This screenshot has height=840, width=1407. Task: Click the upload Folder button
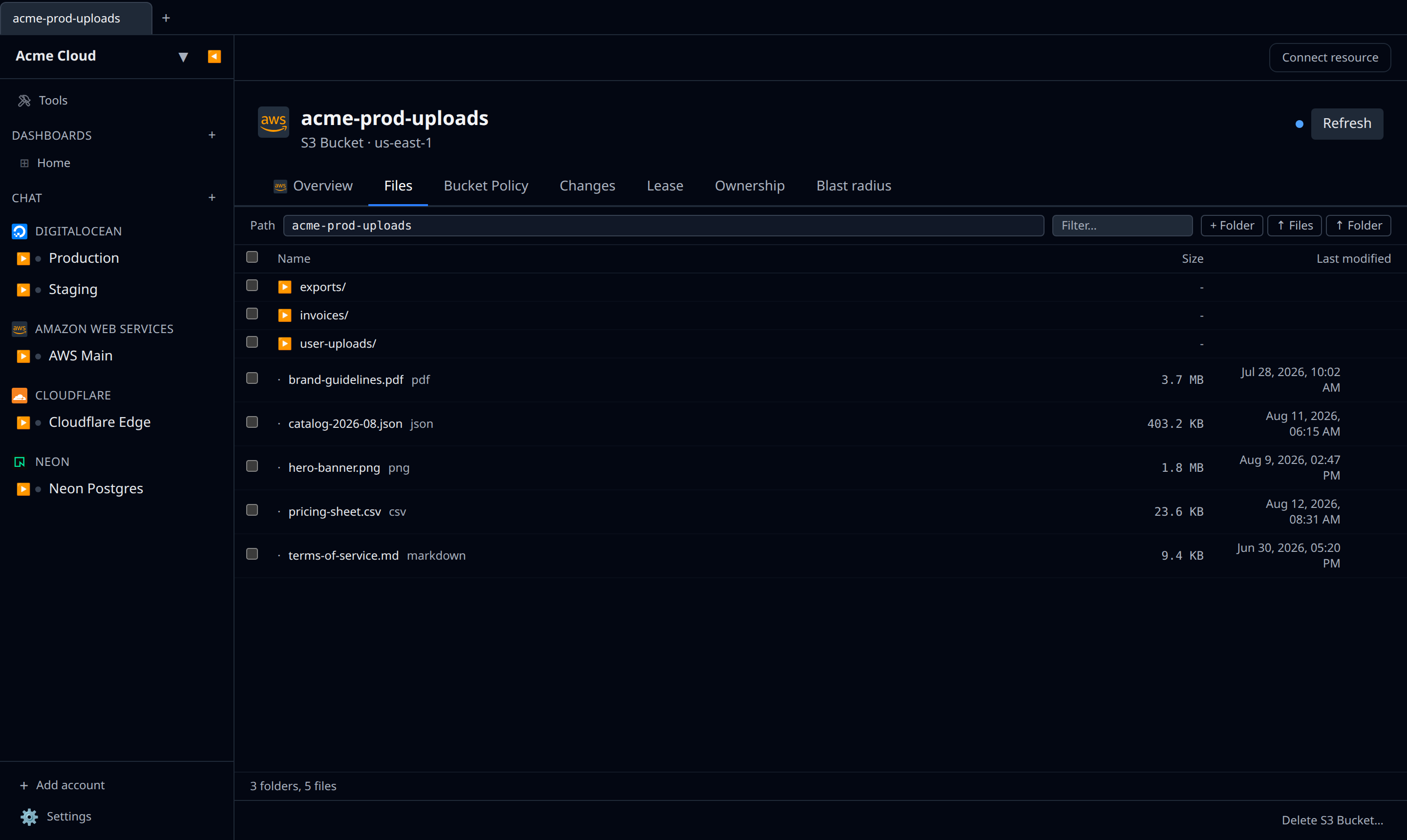[x=1358, y=226]
